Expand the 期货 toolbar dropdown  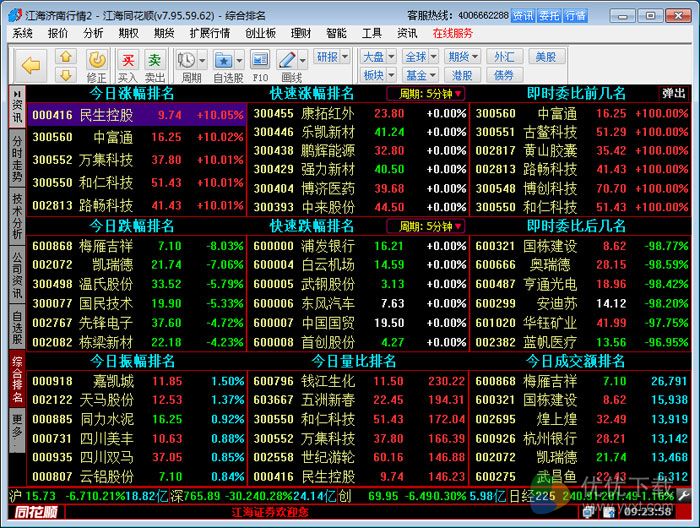click(x=475, y=57)
